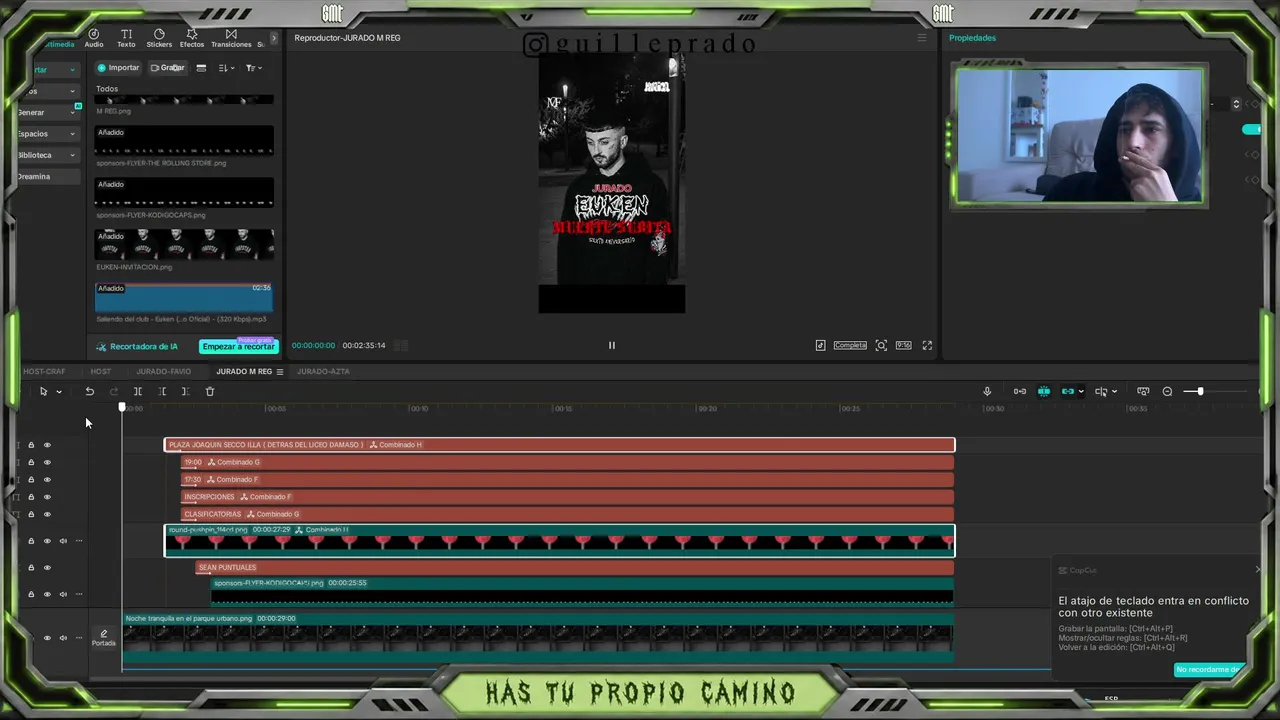Open Recortadora de IA
The width and height of the screenshot is (1280, 720).
(x=137, y=346)
